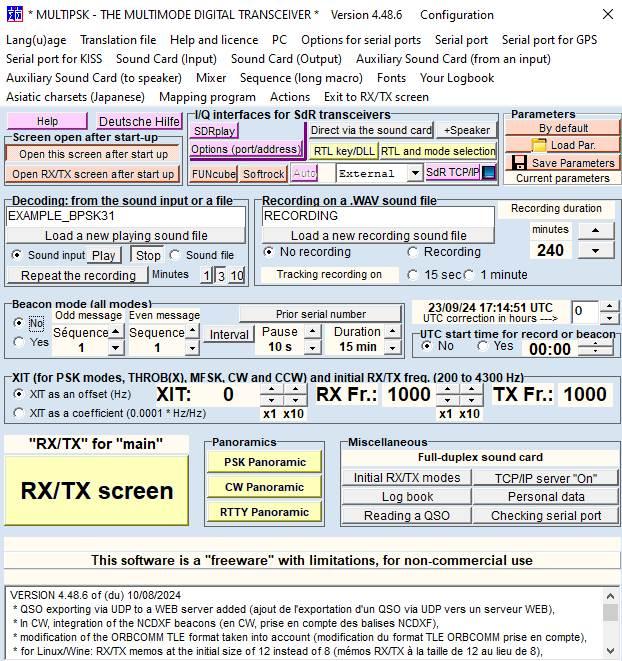Select No recording option

coord(268,252)
